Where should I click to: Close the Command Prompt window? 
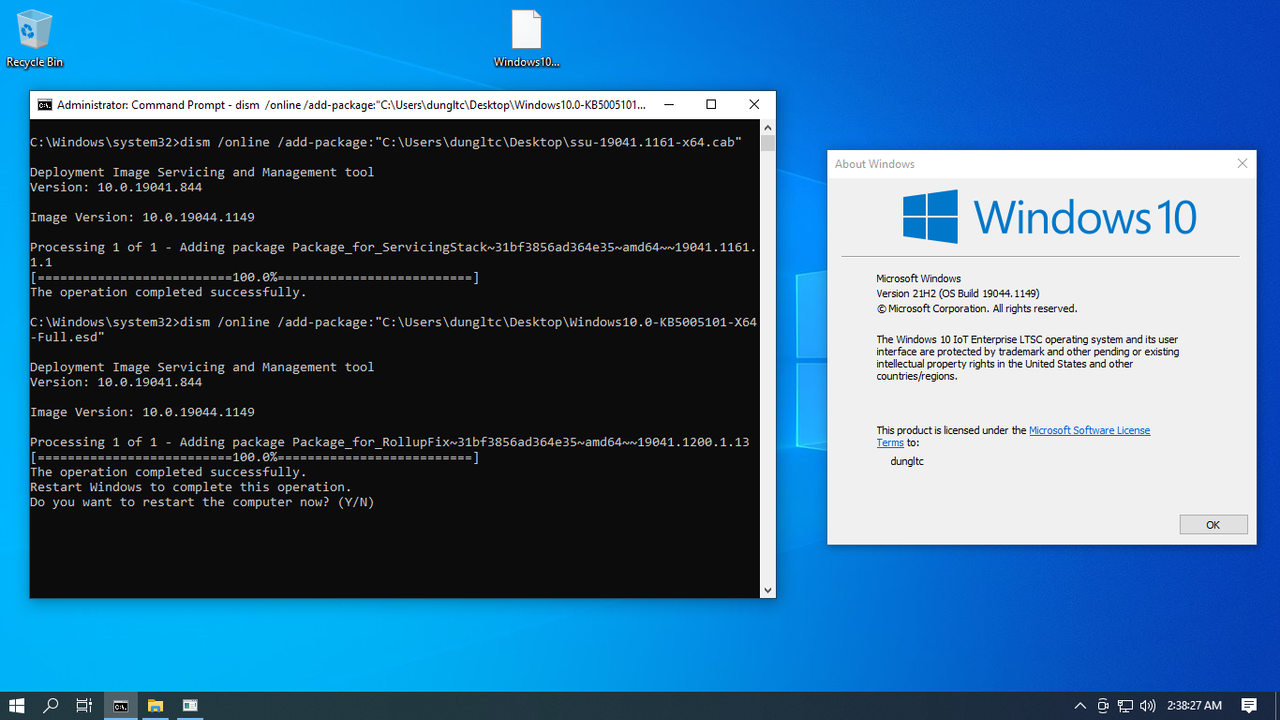click(754, 104)
